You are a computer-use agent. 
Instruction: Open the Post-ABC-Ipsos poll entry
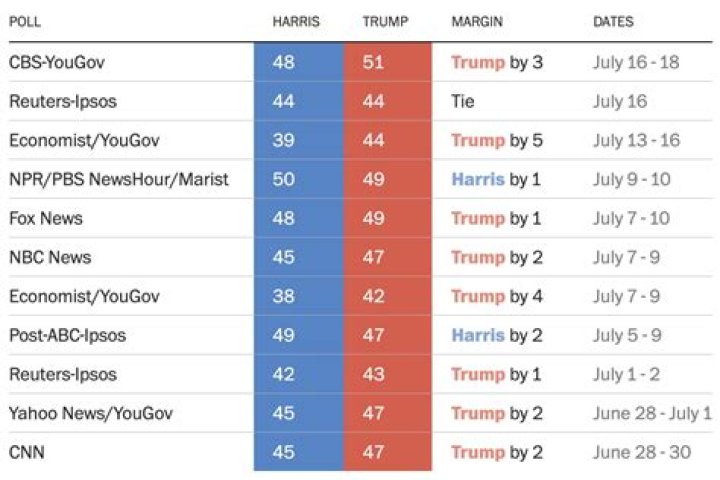click(x=68, y=335)
